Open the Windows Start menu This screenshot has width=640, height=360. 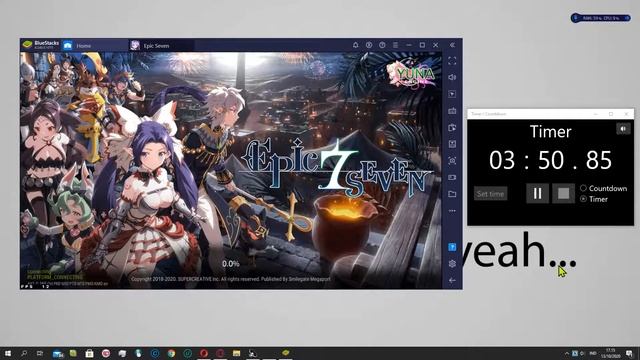(7, 353)
